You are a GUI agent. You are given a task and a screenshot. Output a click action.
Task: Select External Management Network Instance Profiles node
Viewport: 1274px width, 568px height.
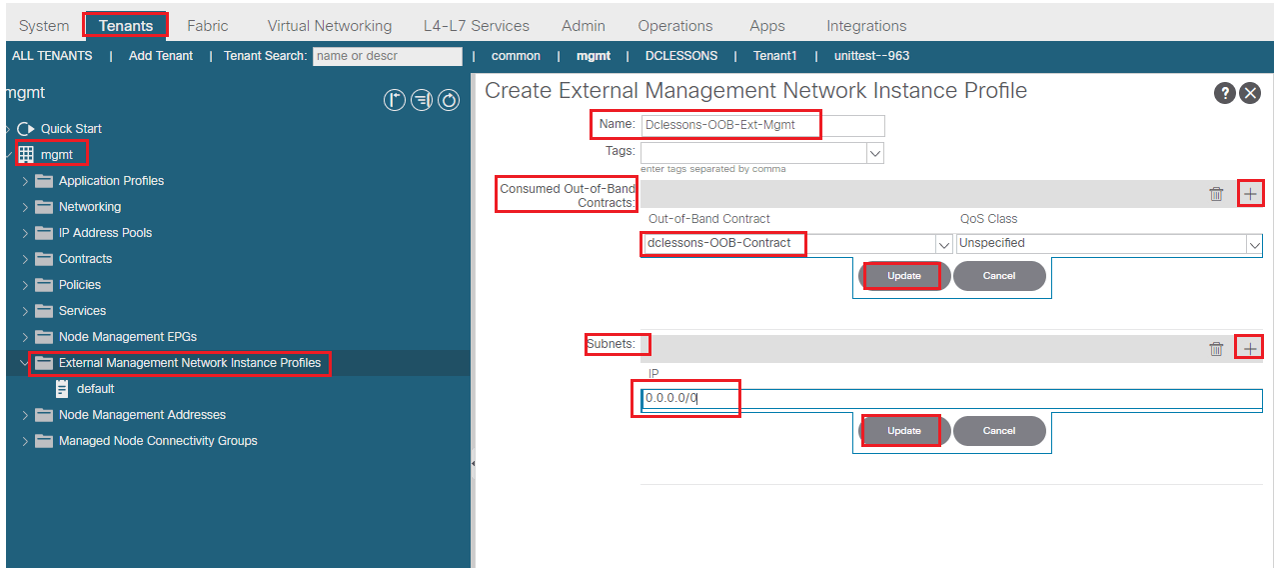click(190, 363)
